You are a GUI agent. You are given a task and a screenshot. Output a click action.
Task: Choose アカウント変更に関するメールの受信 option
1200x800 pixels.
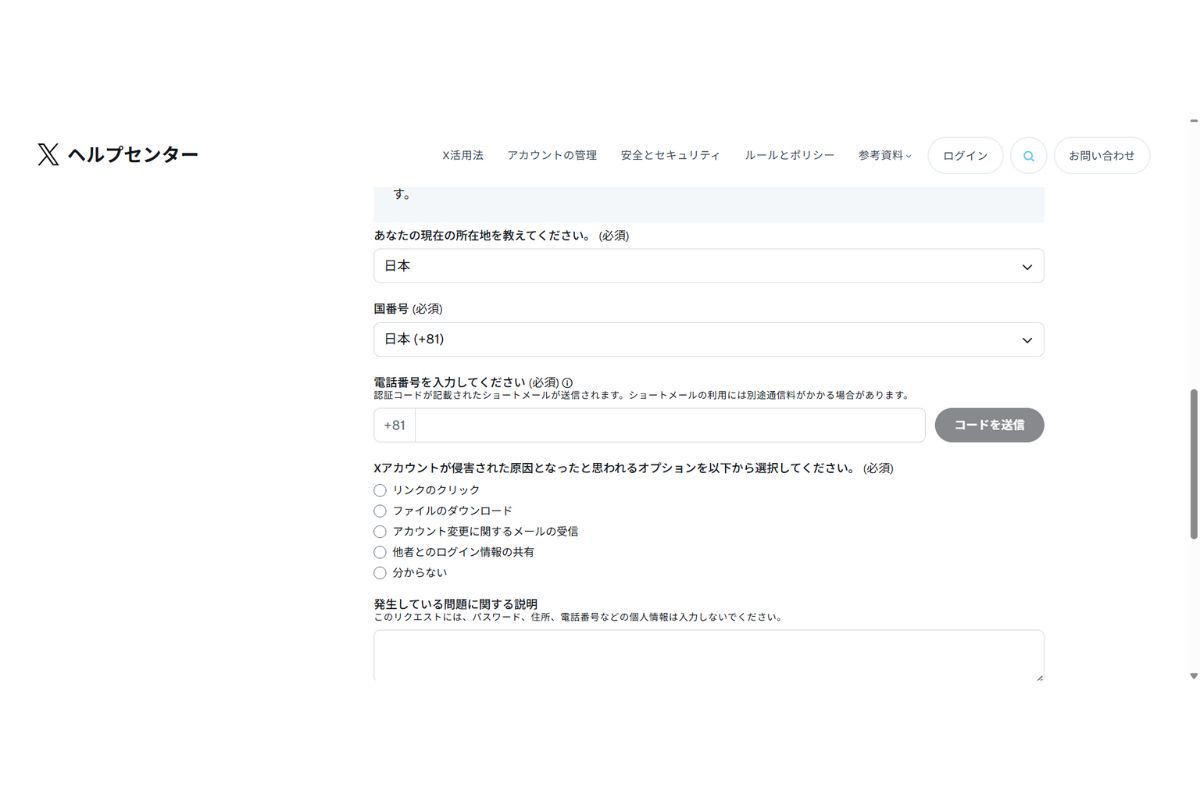point(380,532)
